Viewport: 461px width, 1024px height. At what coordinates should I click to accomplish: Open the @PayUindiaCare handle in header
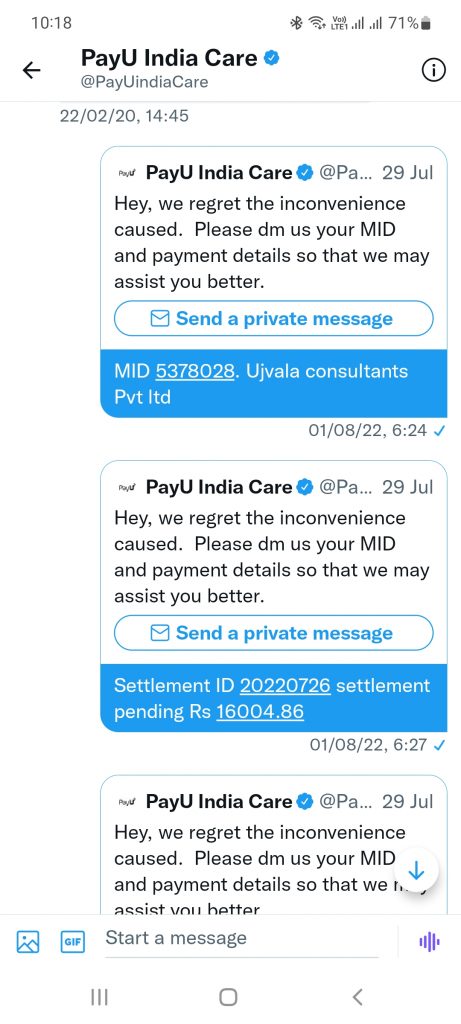144,82
